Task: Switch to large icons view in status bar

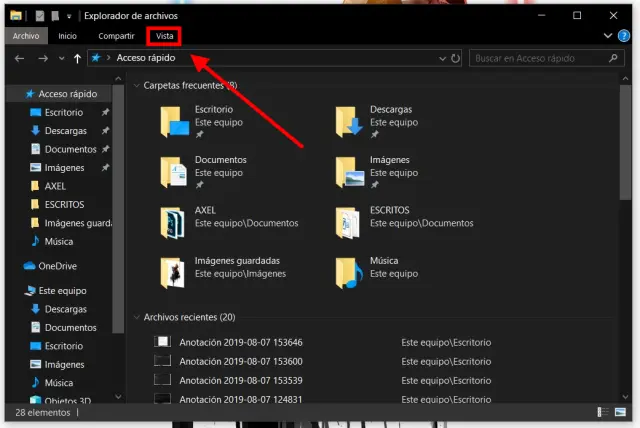Action: (x=620, y=412)
